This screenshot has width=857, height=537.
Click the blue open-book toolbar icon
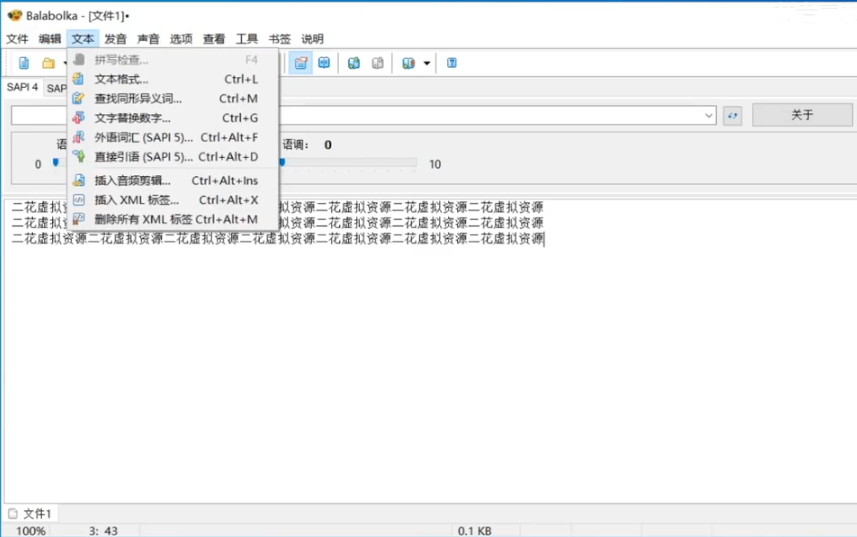[324, 63]
